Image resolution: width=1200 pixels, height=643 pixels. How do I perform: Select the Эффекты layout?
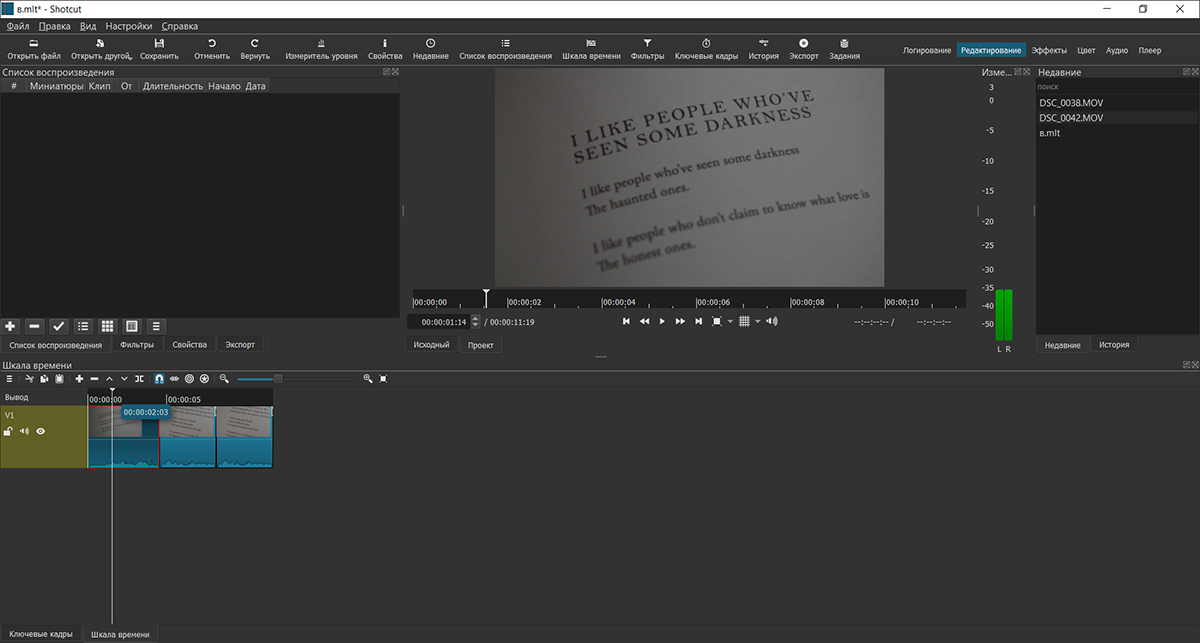tap(1049, 50)
